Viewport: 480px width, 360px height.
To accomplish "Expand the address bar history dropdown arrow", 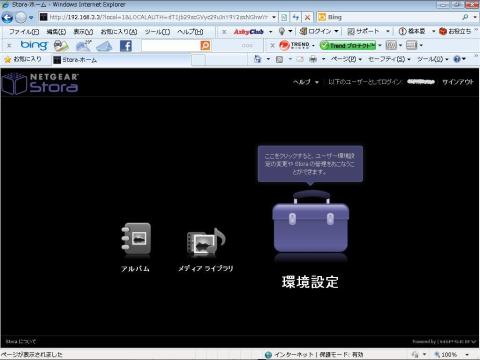I will point(274,17).
